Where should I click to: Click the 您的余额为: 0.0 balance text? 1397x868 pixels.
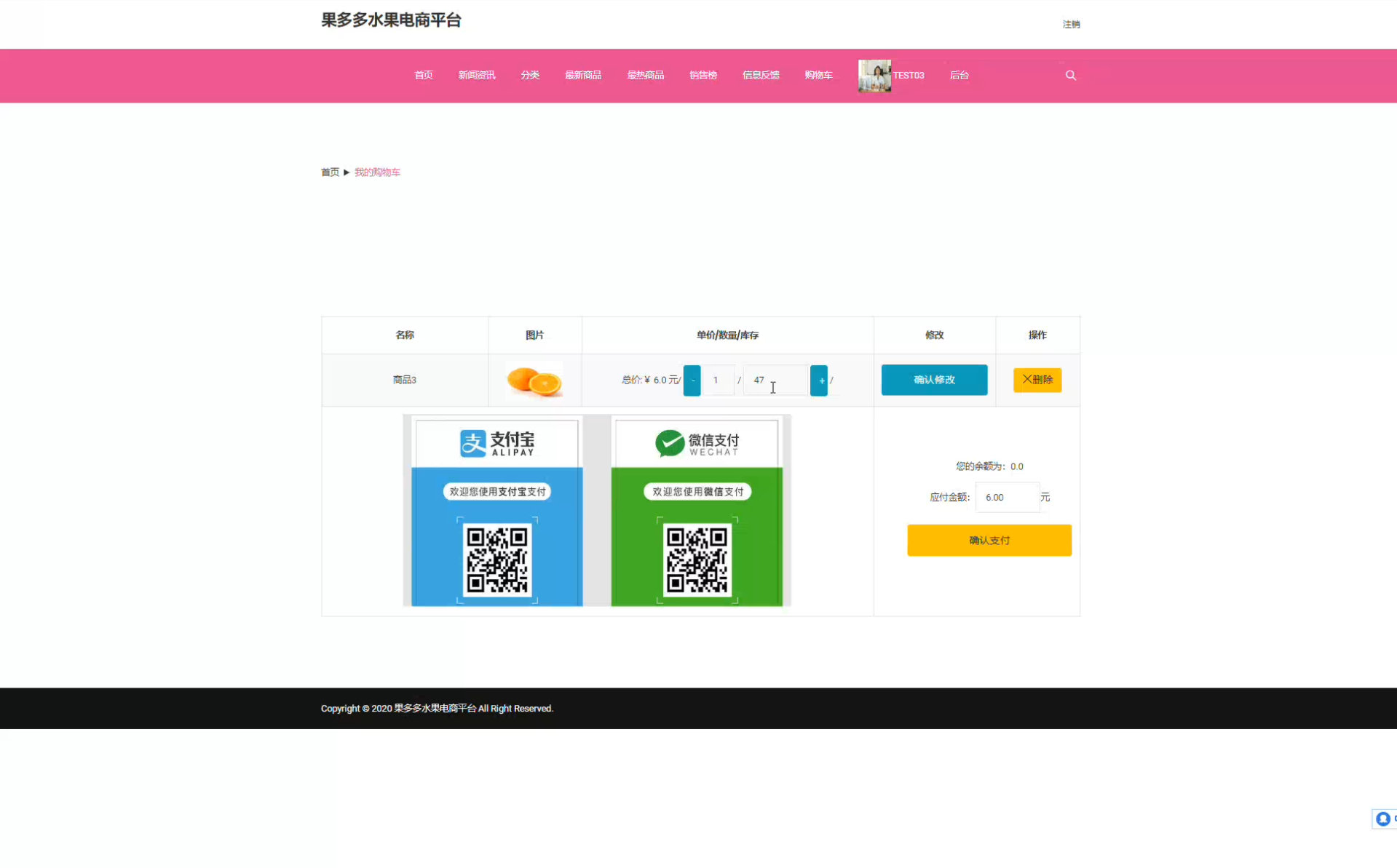pyautogui.click(x=989, y=466)
